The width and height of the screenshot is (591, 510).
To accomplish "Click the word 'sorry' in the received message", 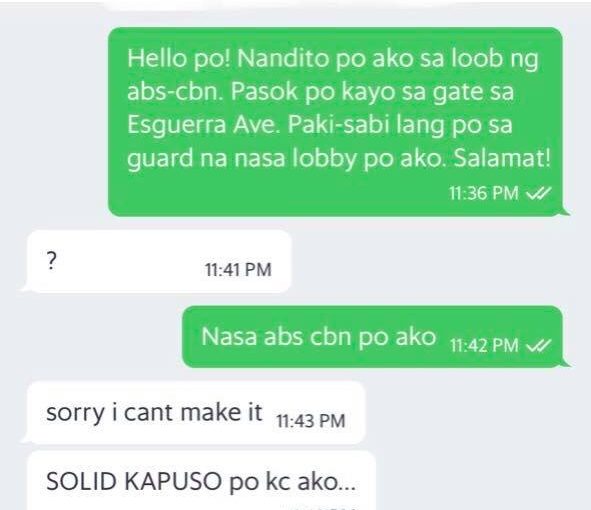I will (75, 414).
